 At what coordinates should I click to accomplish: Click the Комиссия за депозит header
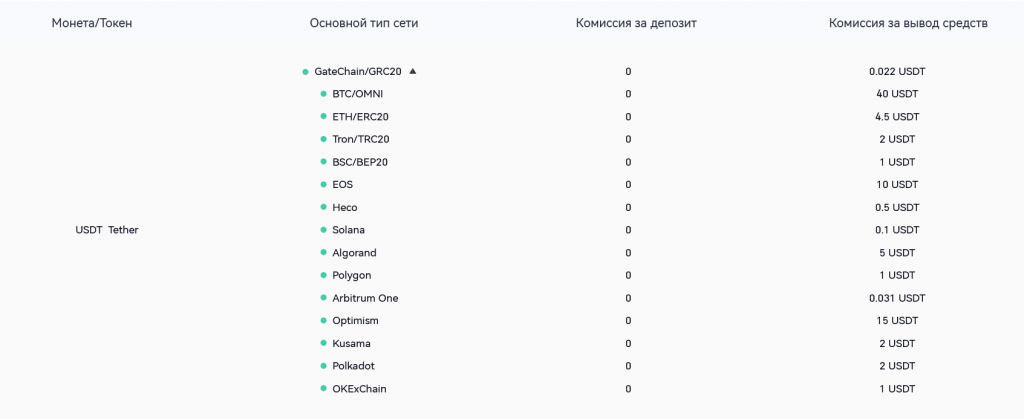pos(636,23)
